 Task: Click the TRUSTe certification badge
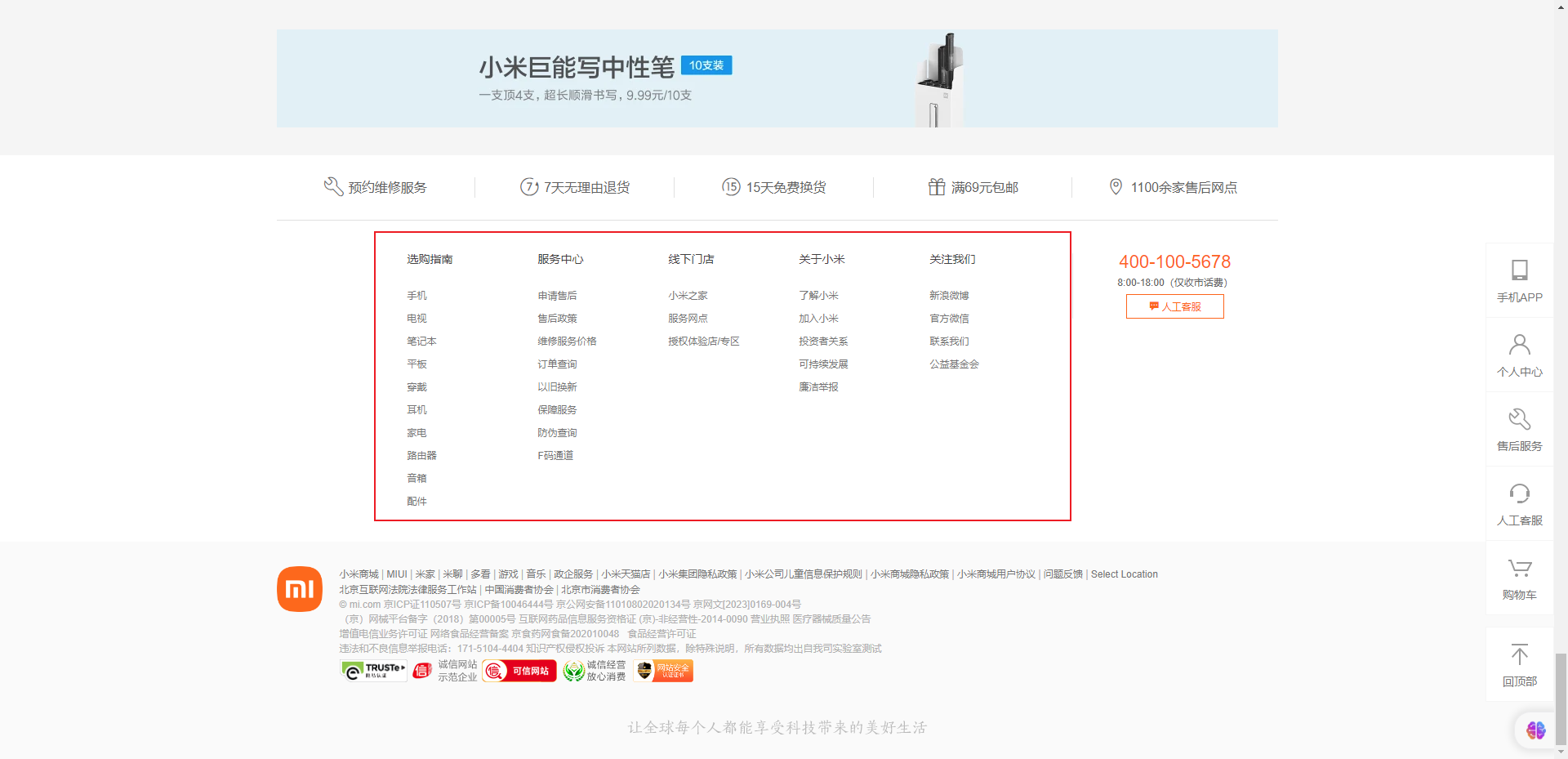tap(373, 671)
